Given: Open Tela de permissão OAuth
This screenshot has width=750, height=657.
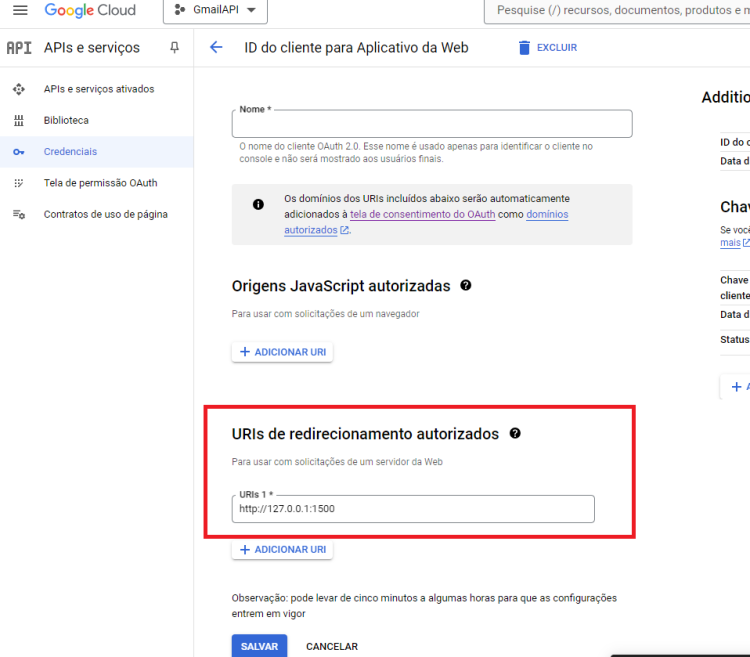Looking at the screenshot, I should tap(100, 183).
